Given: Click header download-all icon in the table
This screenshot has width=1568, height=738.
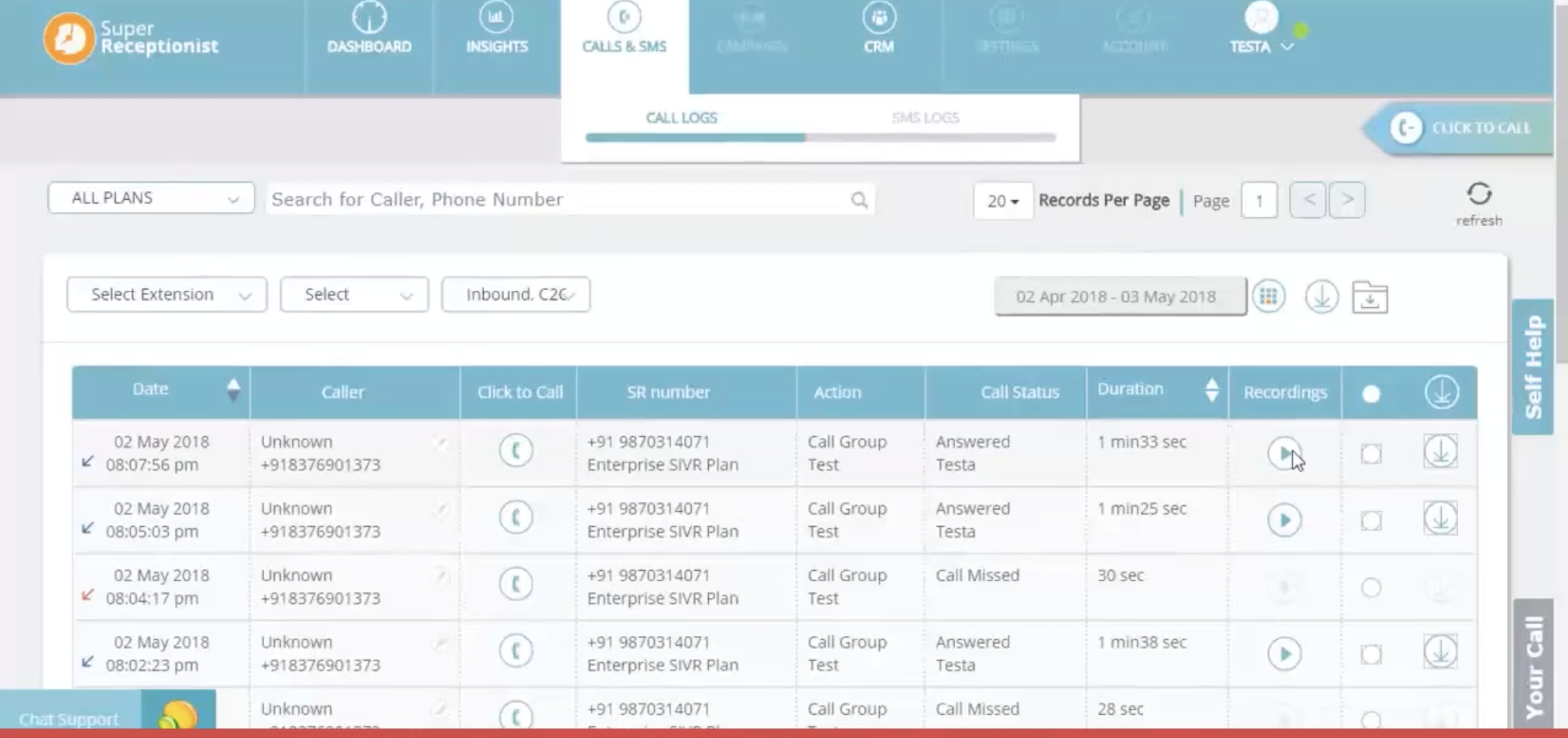Looking at the screenshot, I should click(1441, 392).
